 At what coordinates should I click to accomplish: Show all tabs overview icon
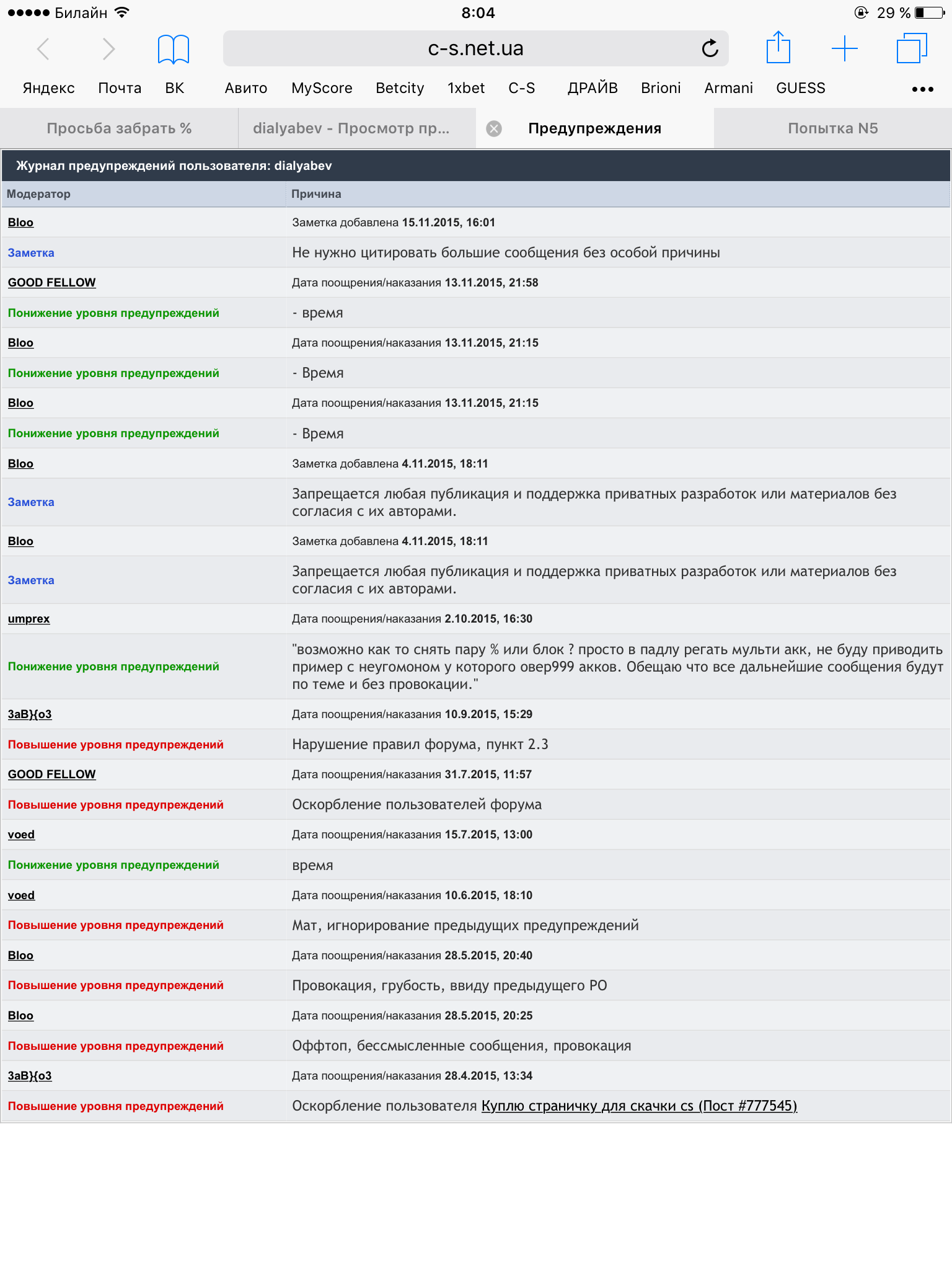(912, 48)
